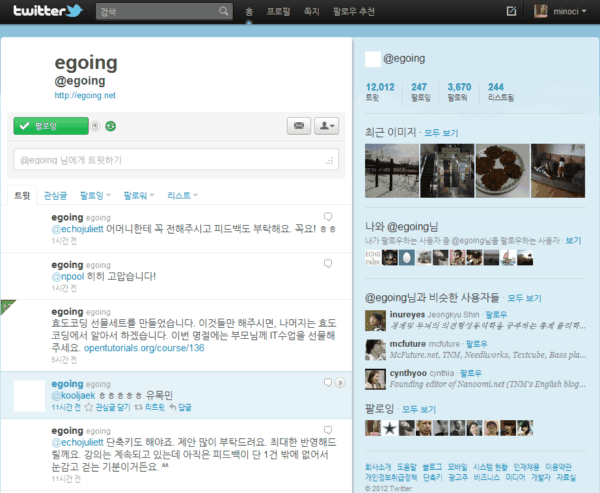Click star 관심글 담기 on kooljaek tweet
Image resolution: width=600 pixels, height=493 pixels.
pyautogui.click(x=108, y=407)
